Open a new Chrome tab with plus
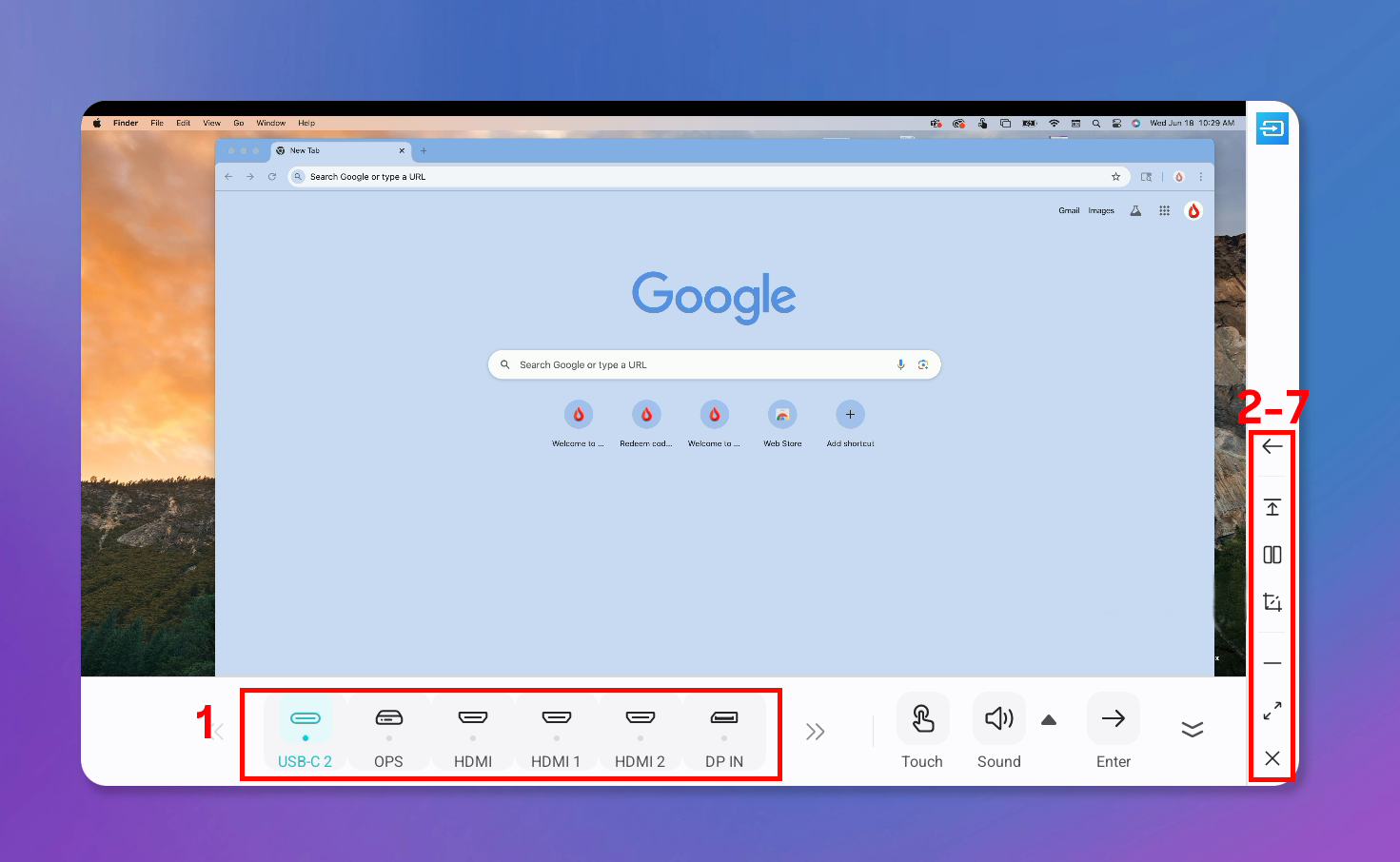This screenshot has width=1400, height=862. pyautogui.click(x=424, y=150)
